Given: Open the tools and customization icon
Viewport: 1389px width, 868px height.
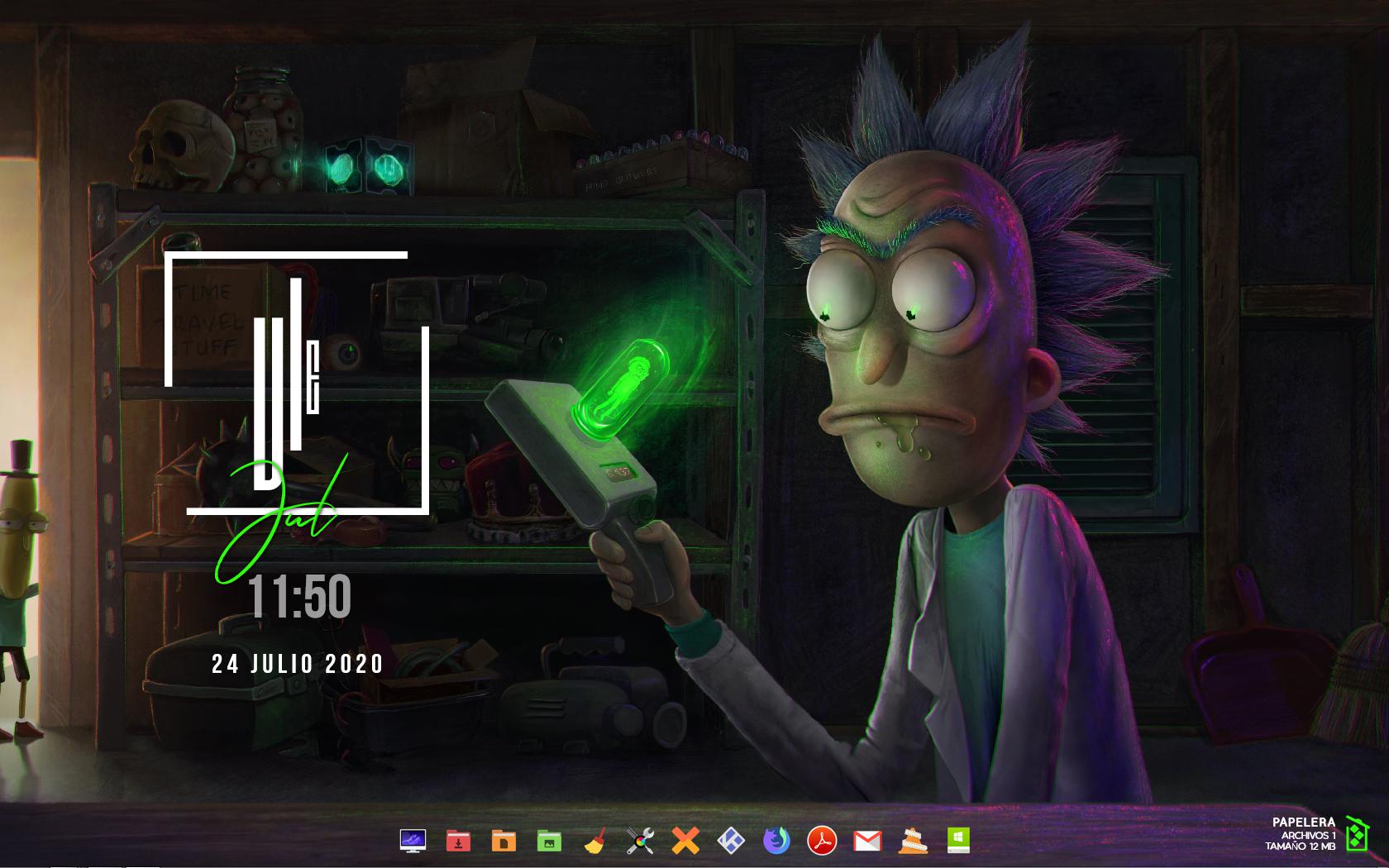Looking at the screenshot, I should click(x=638, y=842).
